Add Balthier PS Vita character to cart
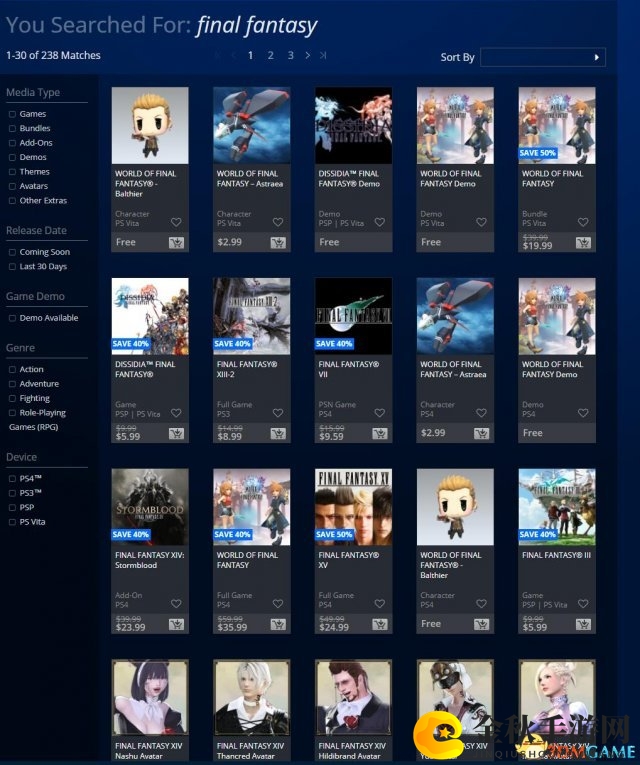The image size is (640, 765). point(176,242)
